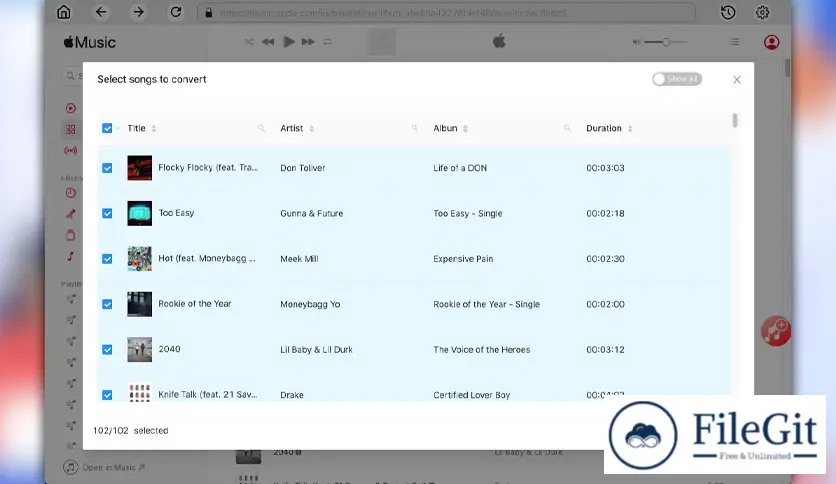Image resolution: width=836 pixels, height=484 pixels.
Task: Uncheck the Flocky Flocky song checkbox
Action: click(107, 168)
